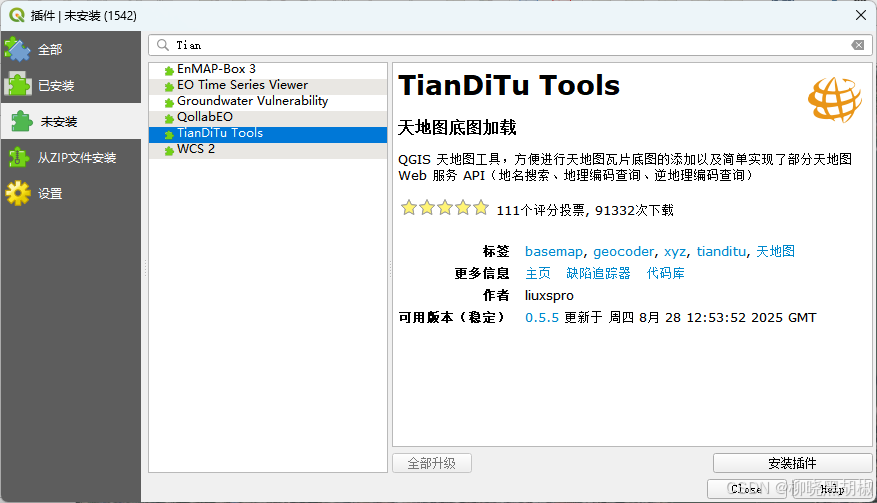The image size is (877, 503).
Task: Close the plugin manager window
Action: pyautogui.click(x=861, y=15)
